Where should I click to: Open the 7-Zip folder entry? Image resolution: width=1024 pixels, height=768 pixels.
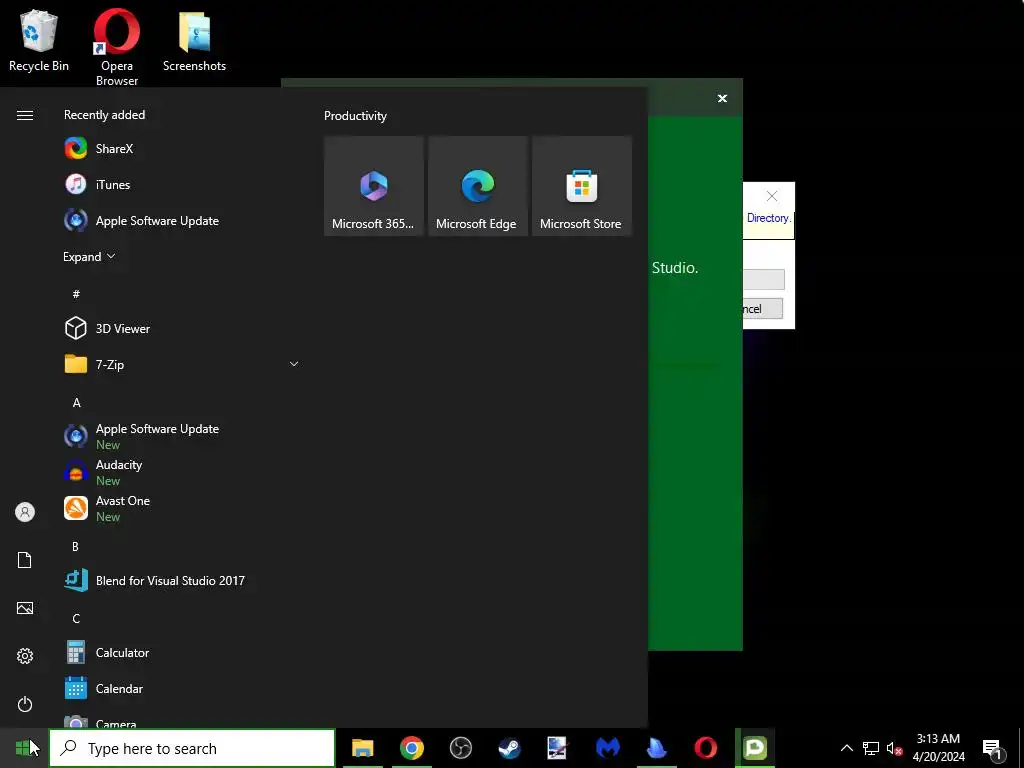(x=181, y=364)
